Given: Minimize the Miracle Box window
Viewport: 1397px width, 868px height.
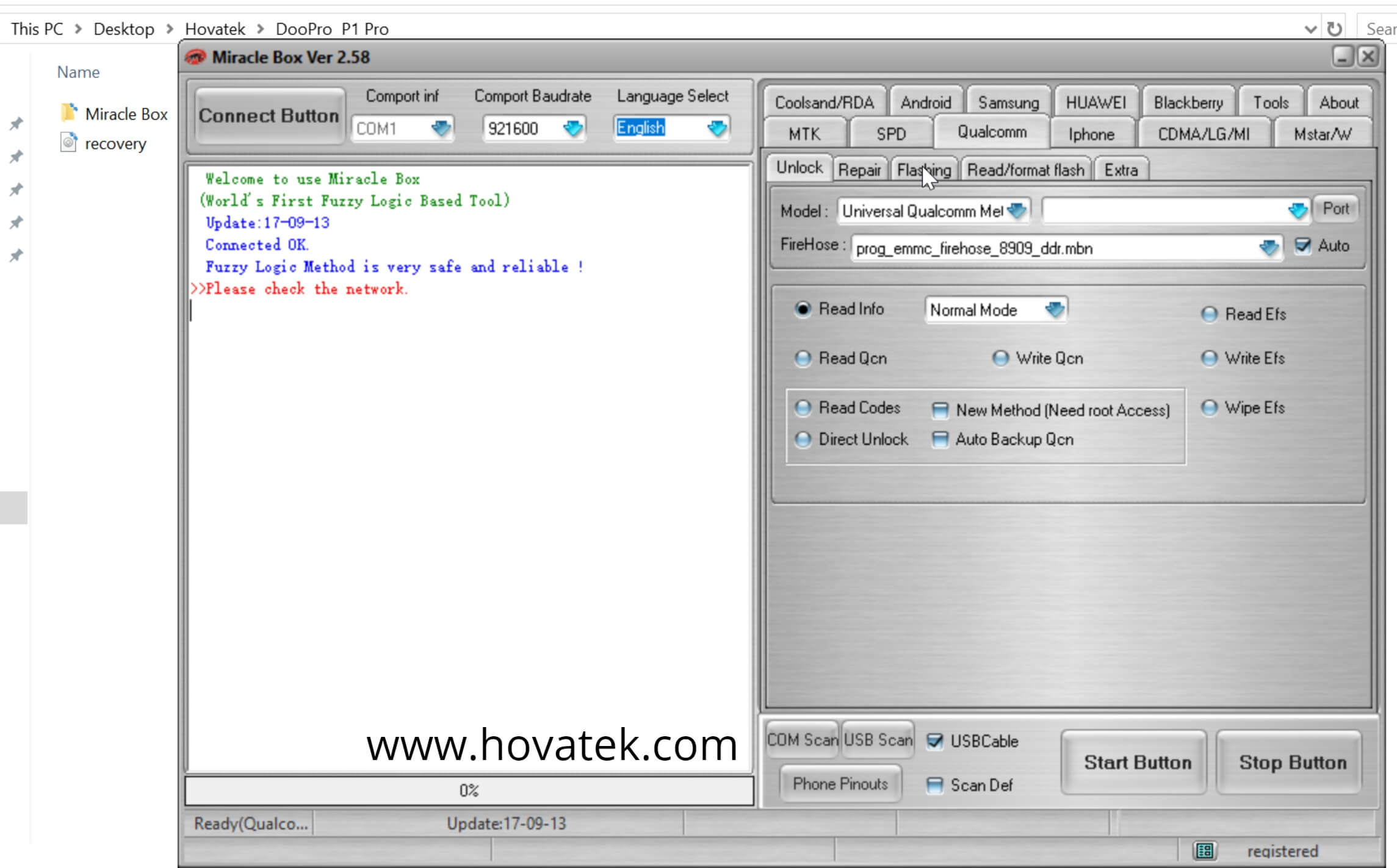Looking at the screenshot, I should click(1342, 57).
